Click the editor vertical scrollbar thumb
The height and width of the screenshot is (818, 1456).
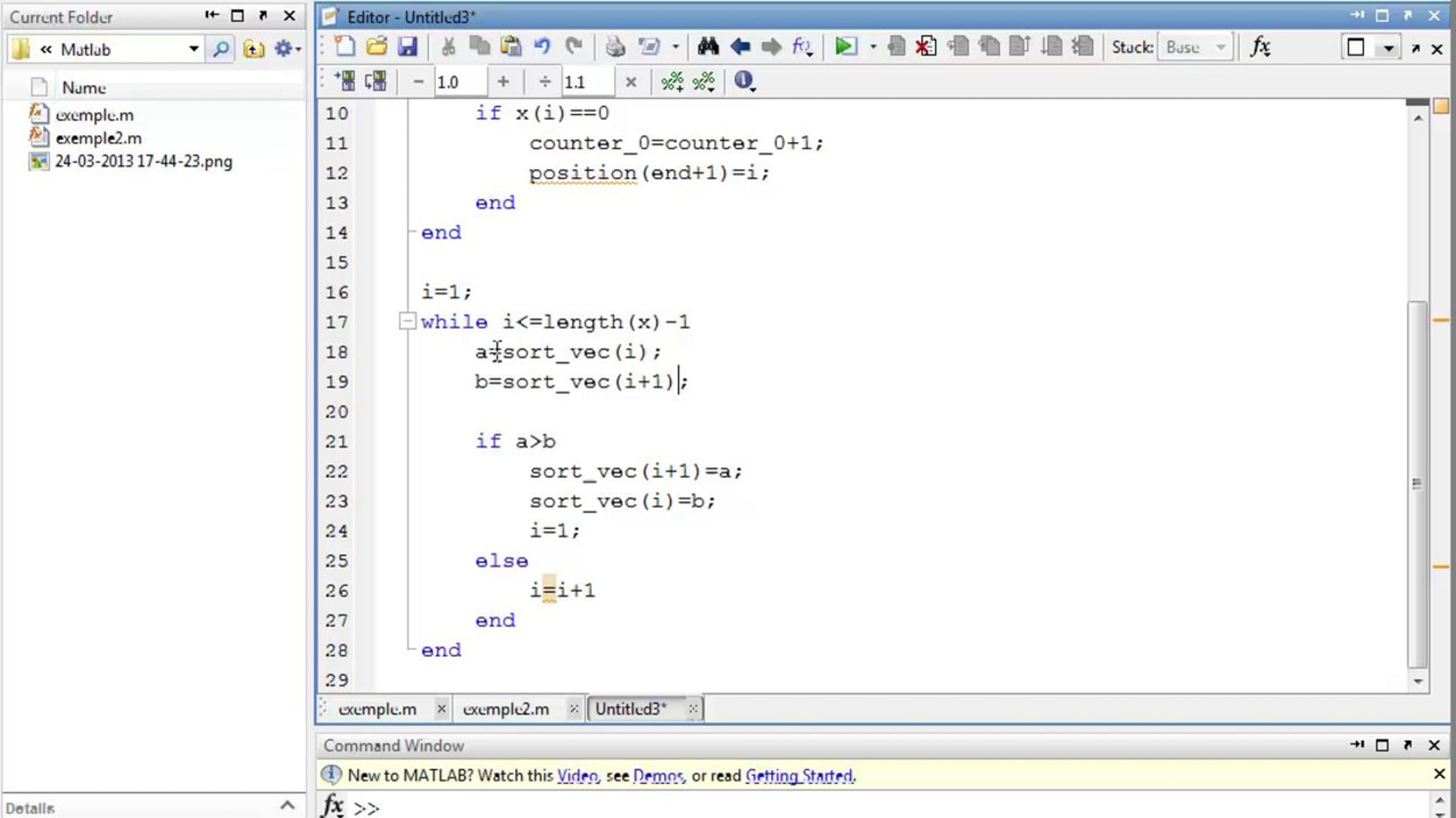point(1417,484)
